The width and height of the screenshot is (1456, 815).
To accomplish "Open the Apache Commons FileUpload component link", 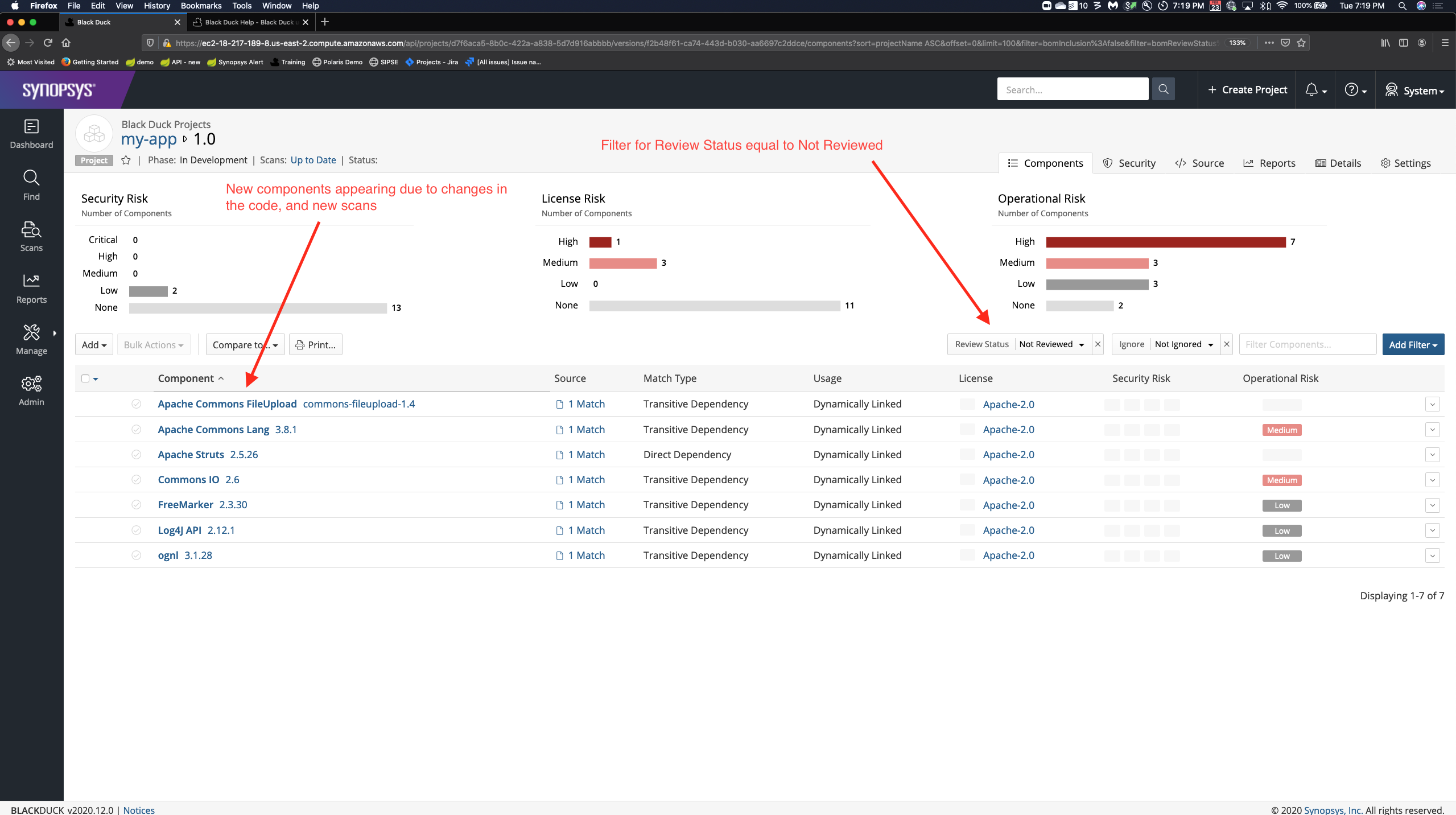I will [227, 404].
